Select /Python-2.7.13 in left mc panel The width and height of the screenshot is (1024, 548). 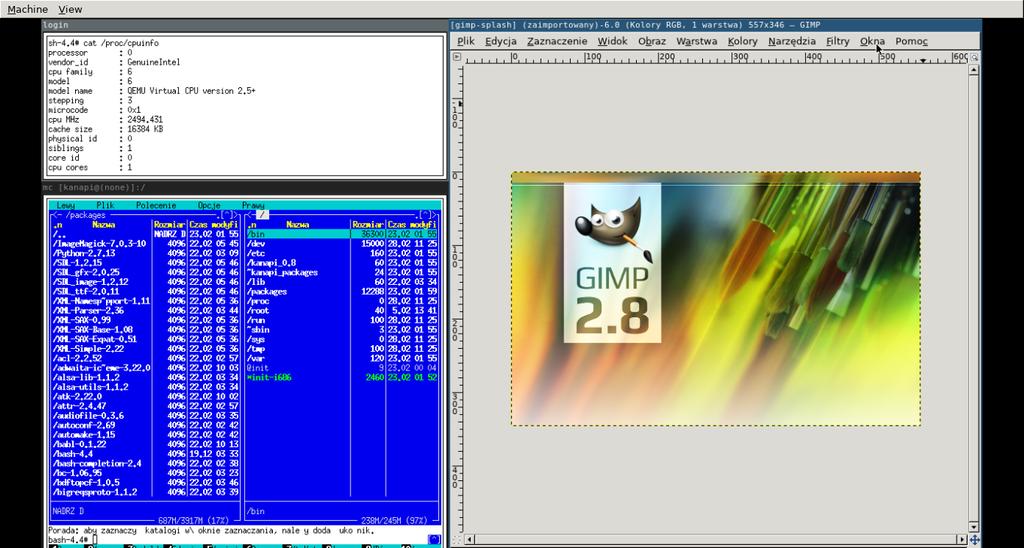[x=145, y=253]
